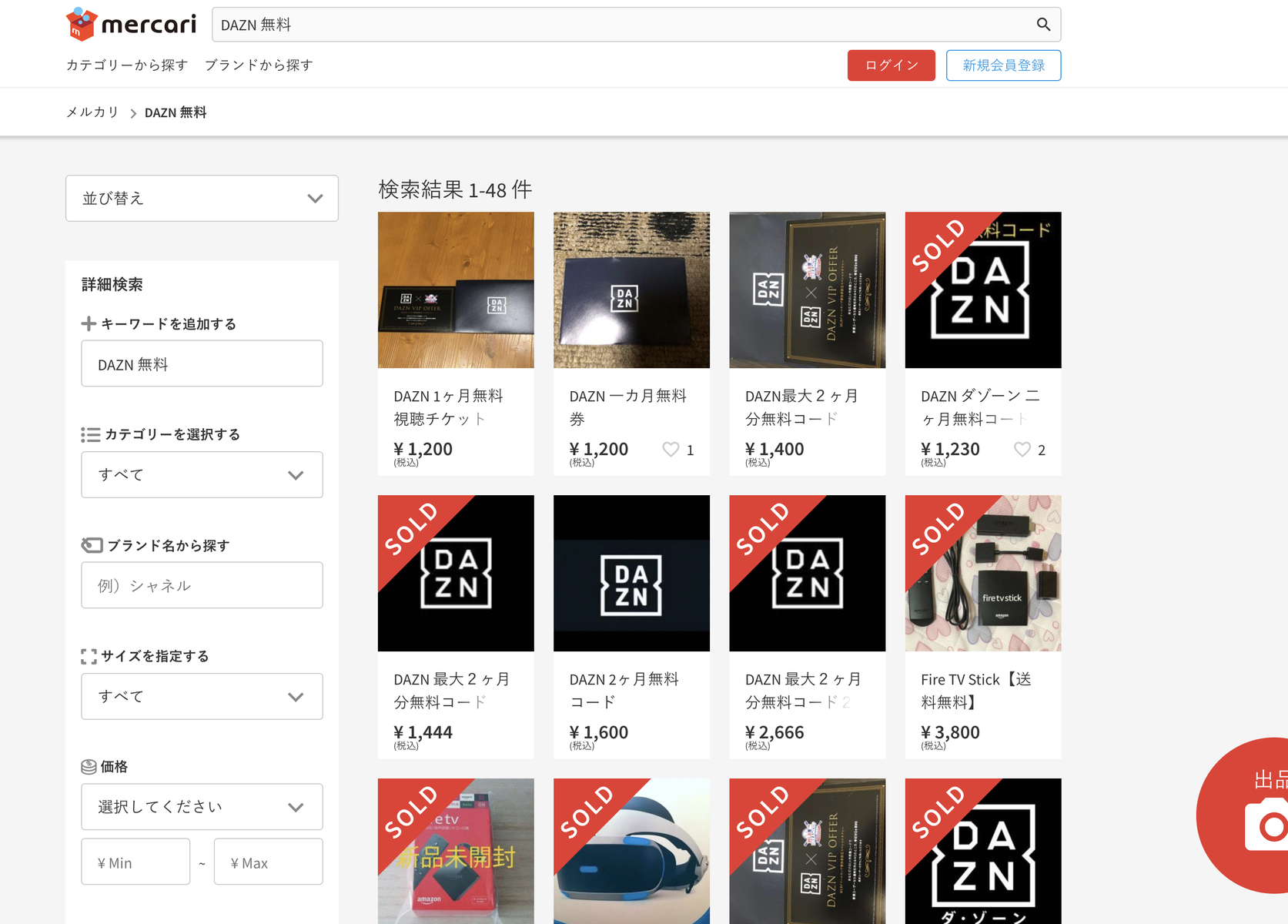Screen dimensions: 1288x924
Task: Open DAZN 一カ月無料券 thumbnail
Action: [x=631, y=290]
